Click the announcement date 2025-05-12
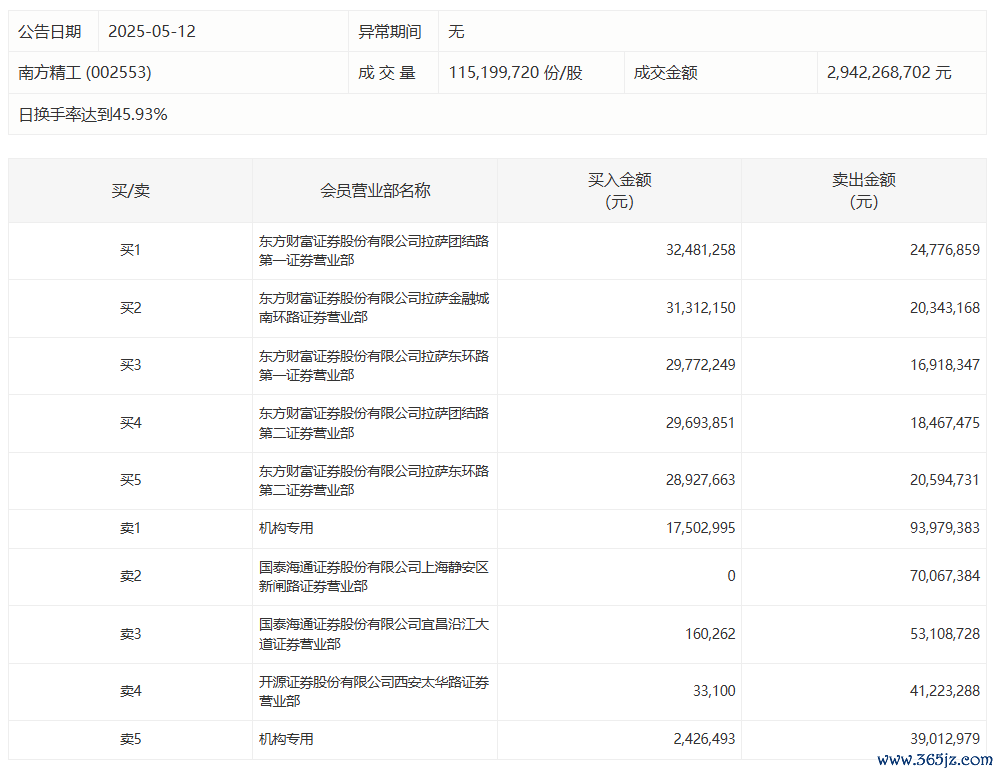The image size is (1000, 775). [152, 31]
